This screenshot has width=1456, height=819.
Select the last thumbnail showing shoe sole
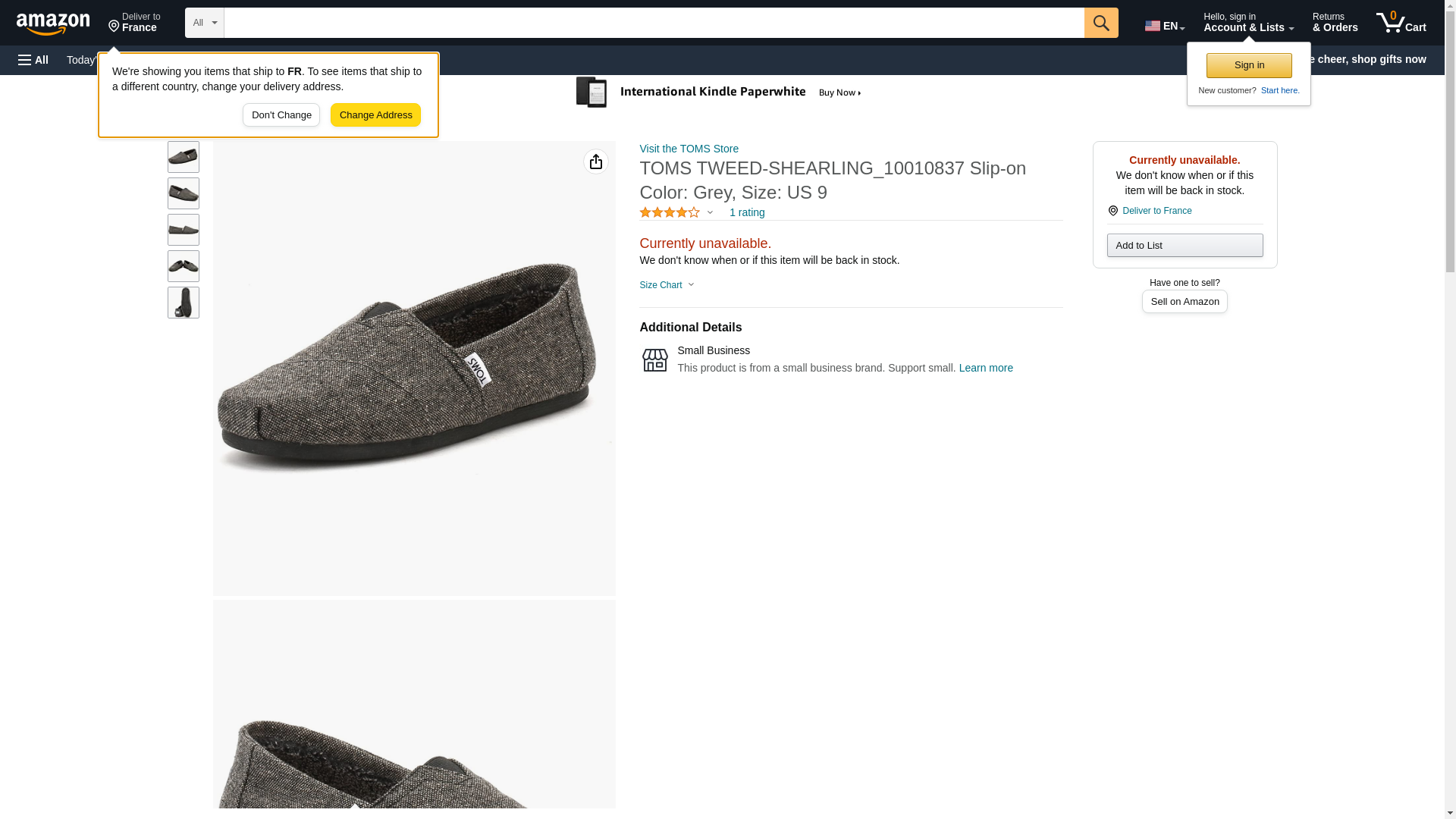point(184,303)
